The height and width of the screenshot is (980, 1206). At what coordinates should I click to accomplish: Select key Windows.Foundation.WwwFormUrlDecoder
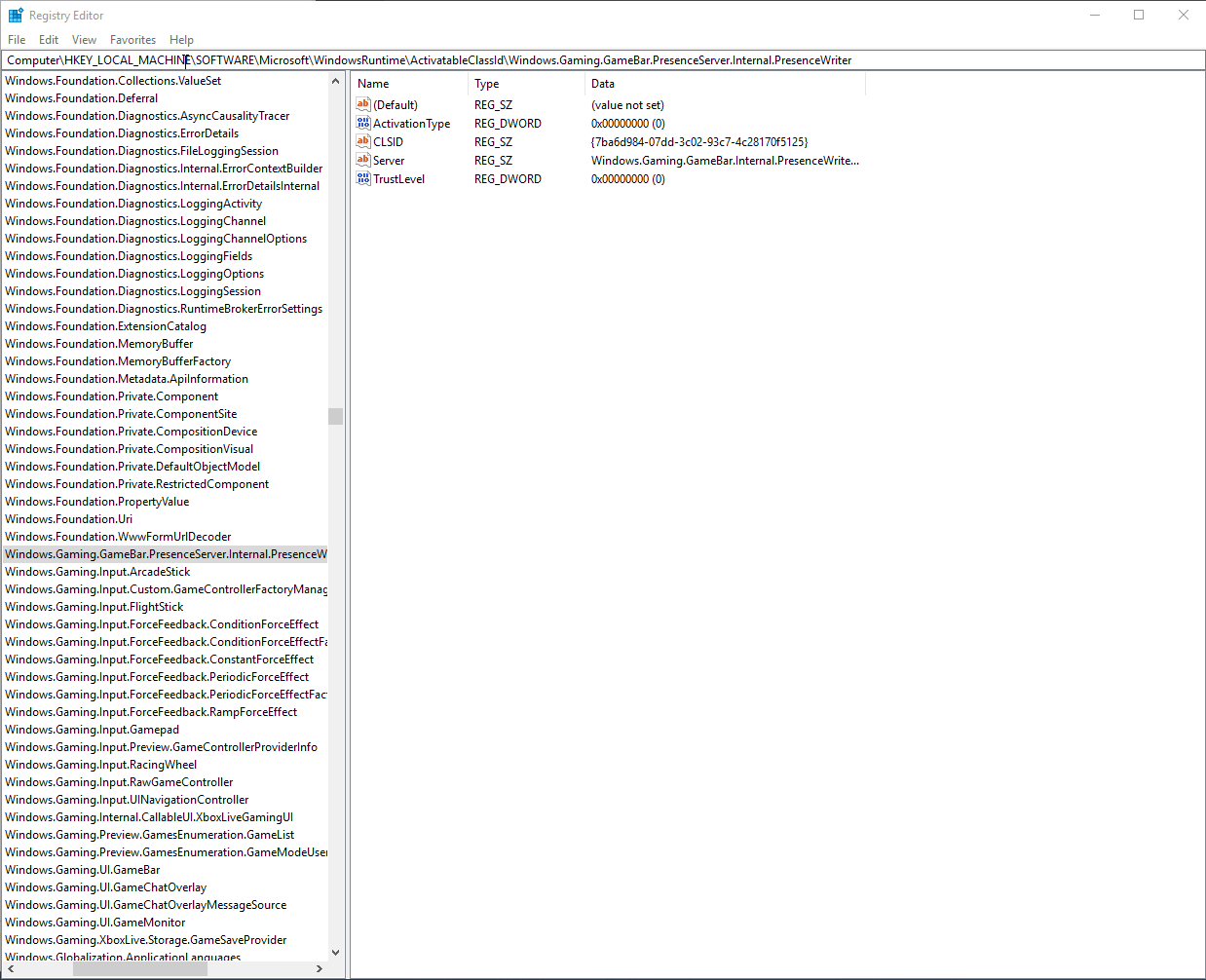(118, 537)
